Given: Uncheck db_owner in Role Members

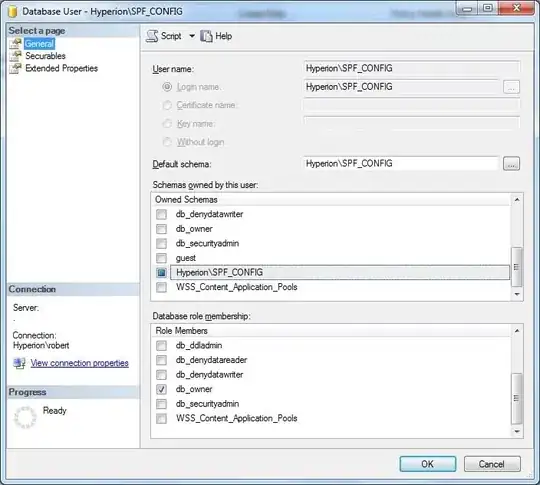Looking at the screenshot, I should 161,389.
